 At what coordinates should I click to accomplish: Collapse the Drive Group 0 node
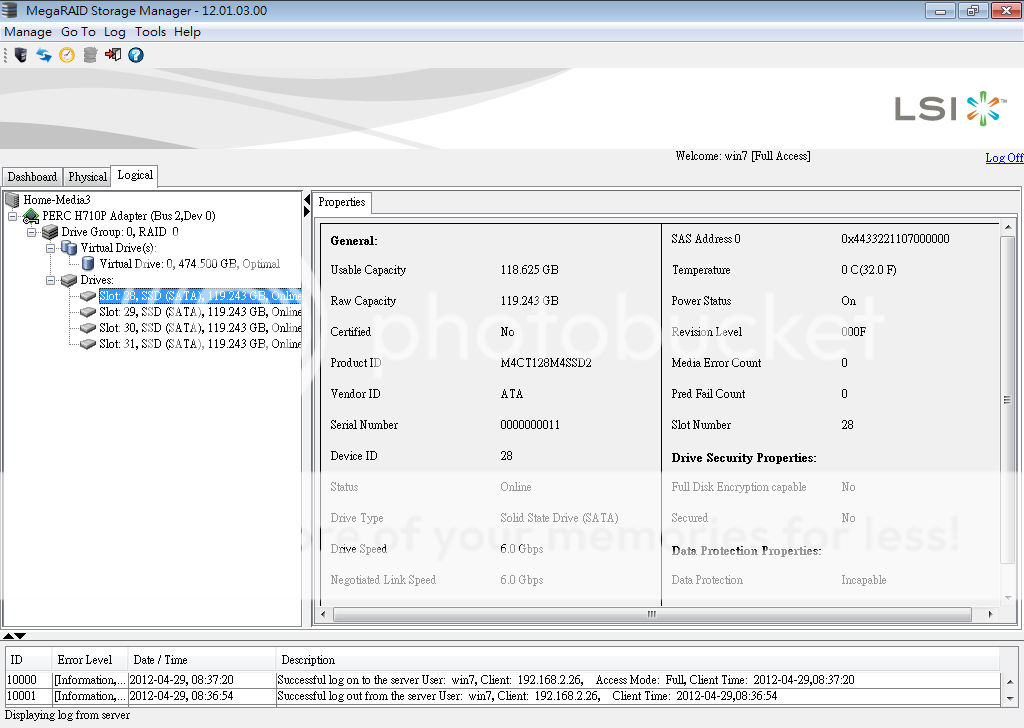(31, 232)
